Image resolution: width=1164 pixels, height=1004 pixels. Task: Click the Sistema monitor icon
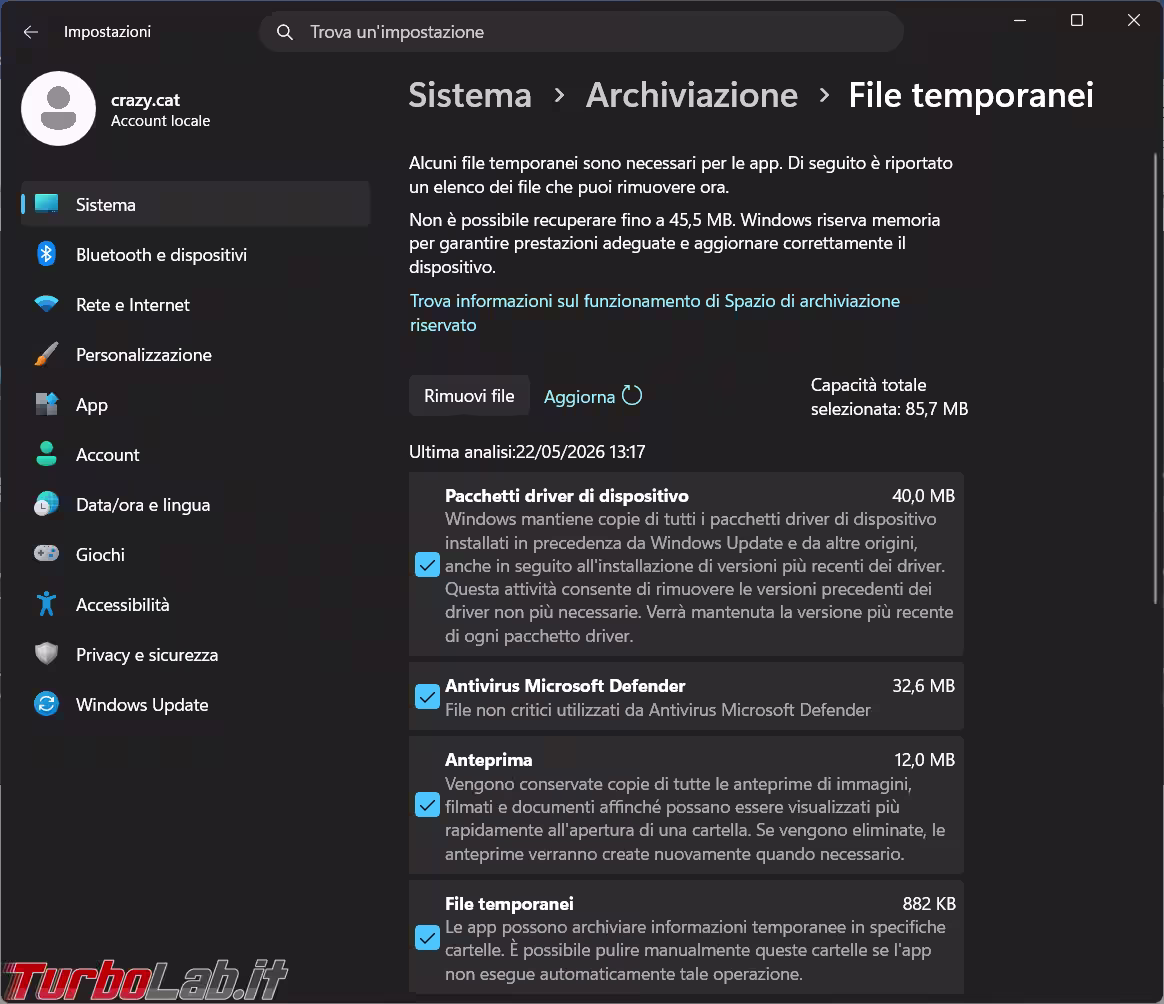[46, 203]
